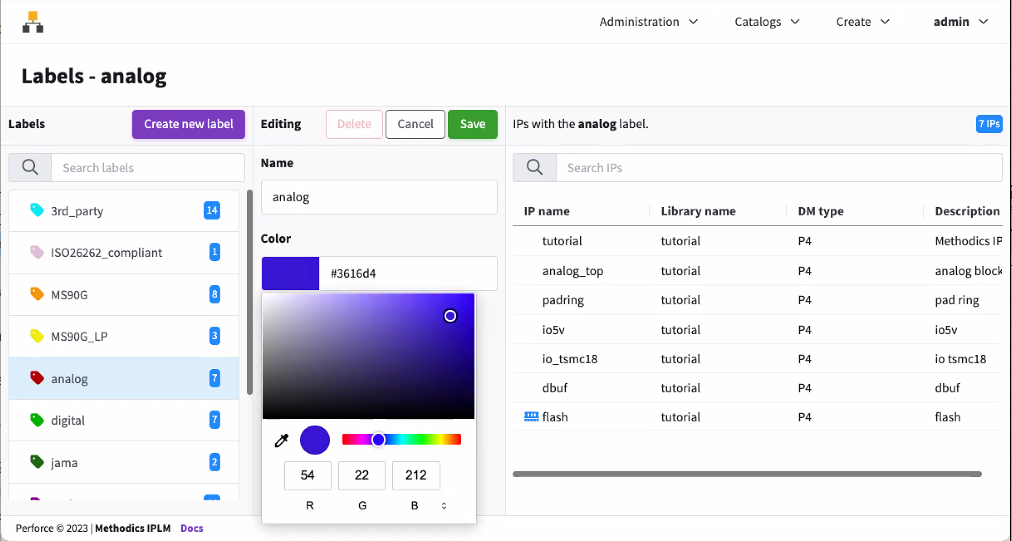
Task: Click the search magnifier icon for labels
Action: click(x=30, y=168)
